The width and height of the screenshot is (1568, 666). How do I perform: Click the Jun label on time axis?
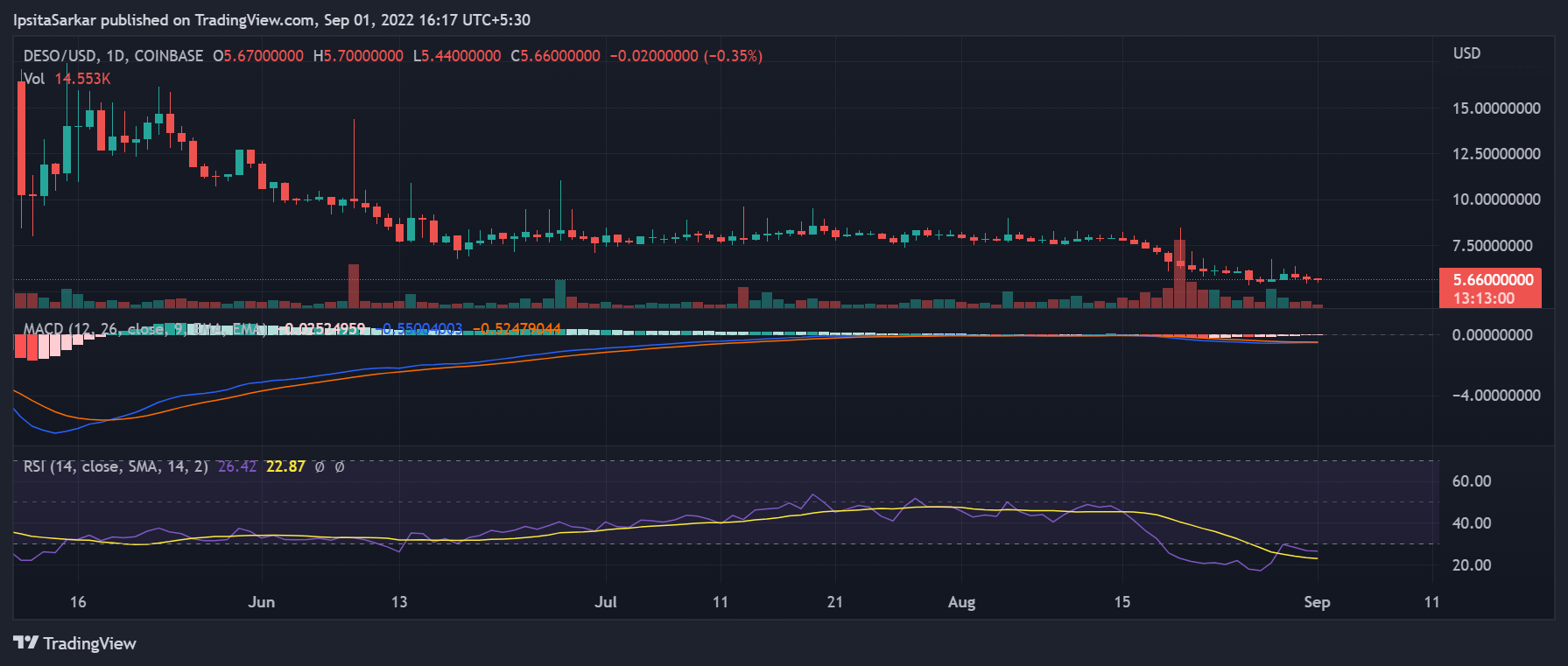pyautogui.click(x=261, y=602)
